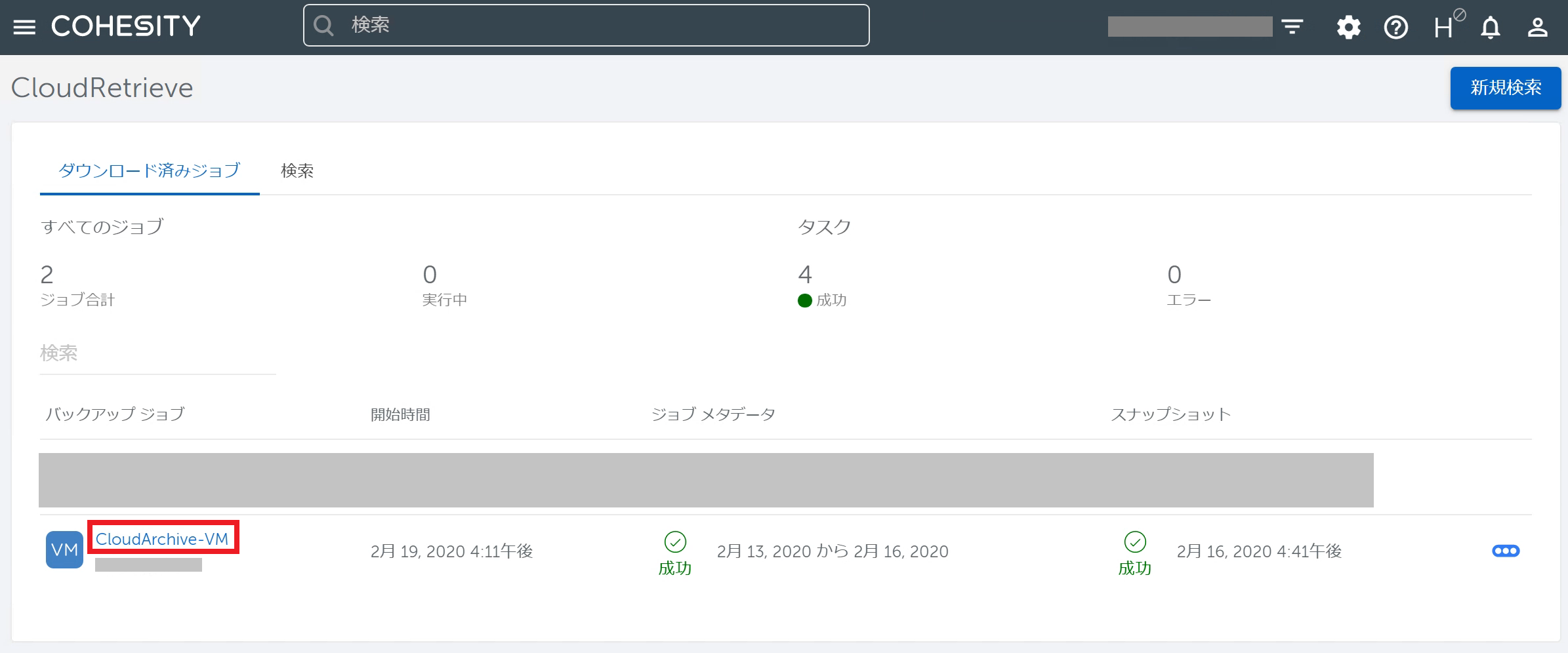Open the notifications bell
1568x653 pixels.
[1491, 28]
